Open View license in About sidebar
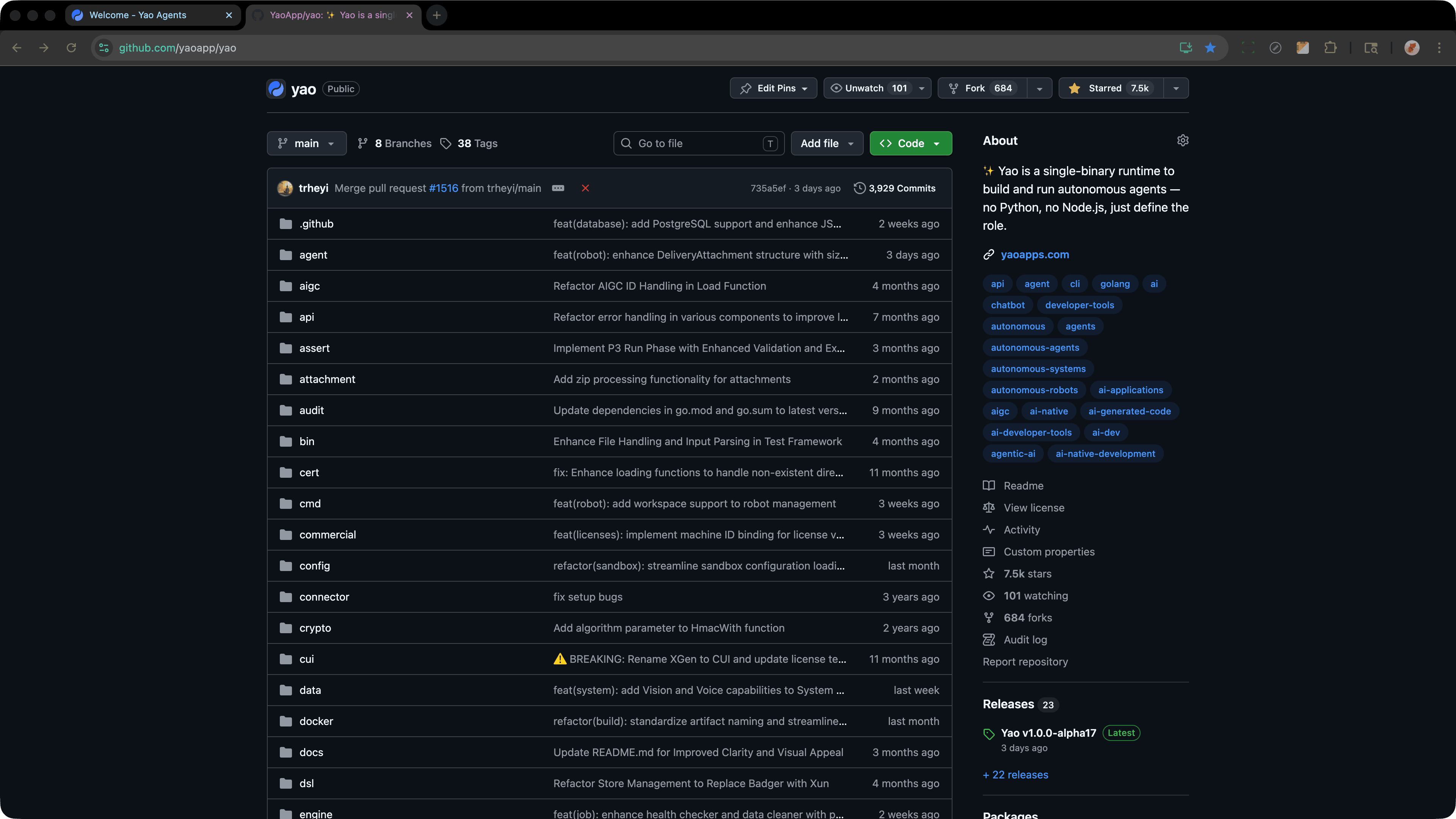 1033,508
